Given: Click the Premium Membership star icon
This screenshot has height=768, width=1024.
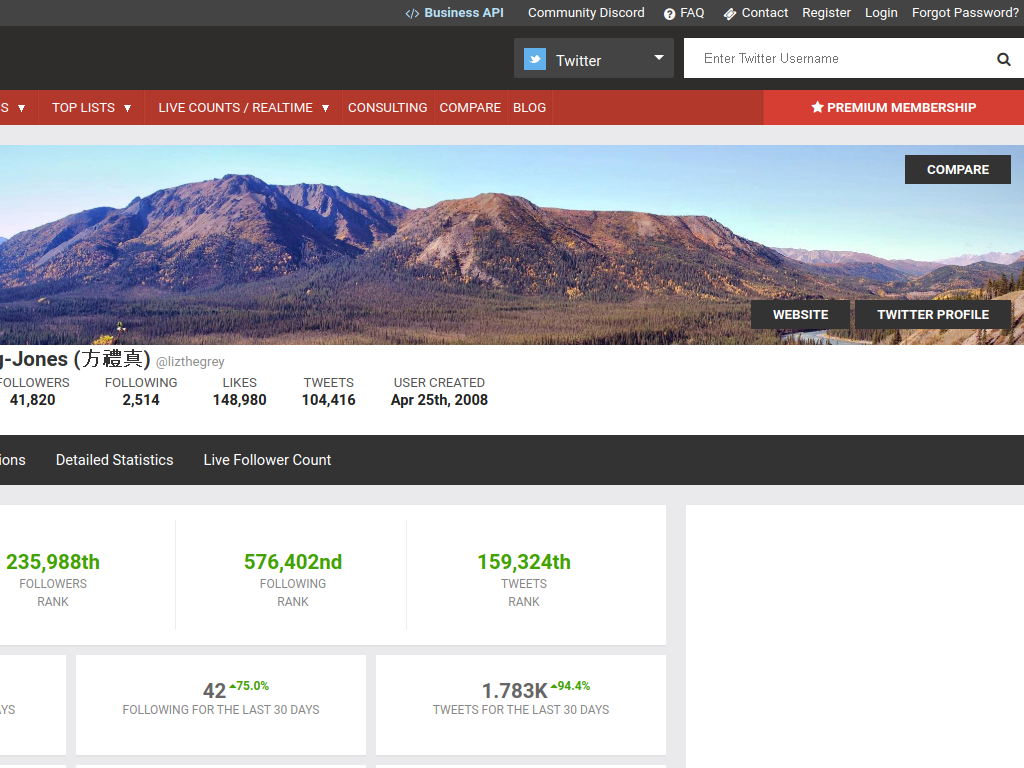Looking at the screenshot, I should coord(817,107).
